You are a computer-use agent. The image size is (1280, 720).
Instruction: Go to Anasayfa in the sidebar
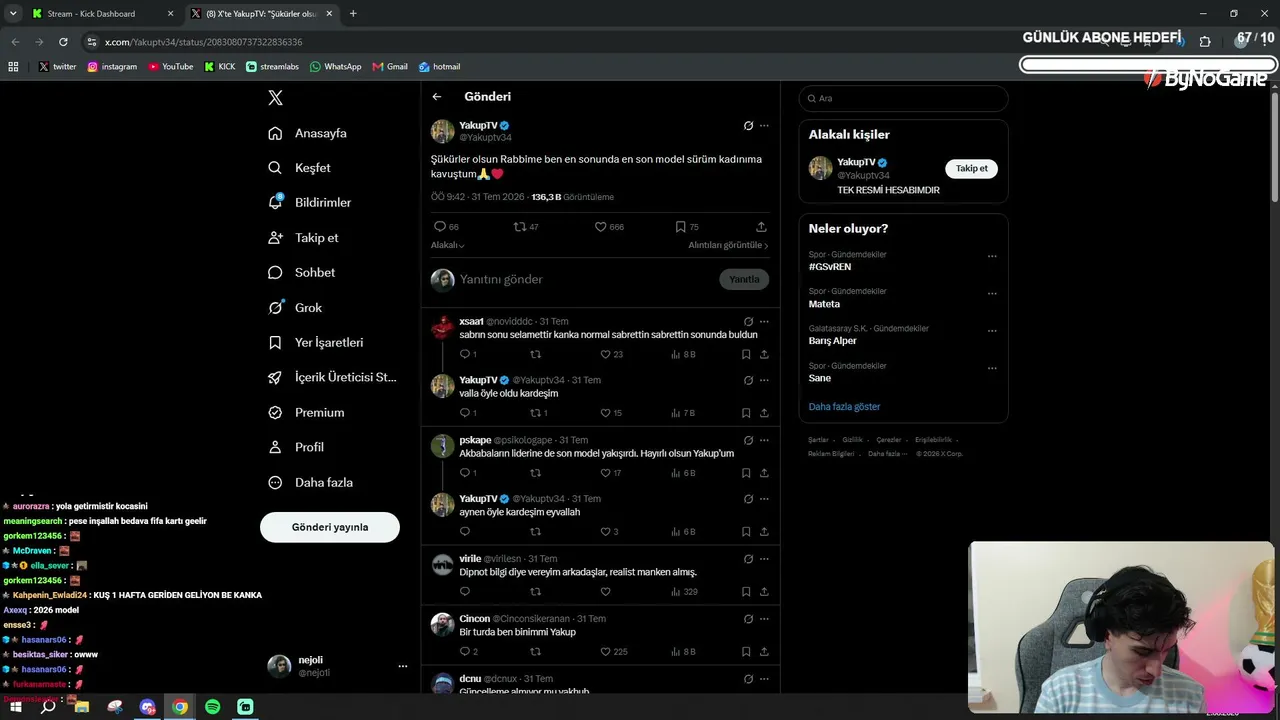[308, 133]
